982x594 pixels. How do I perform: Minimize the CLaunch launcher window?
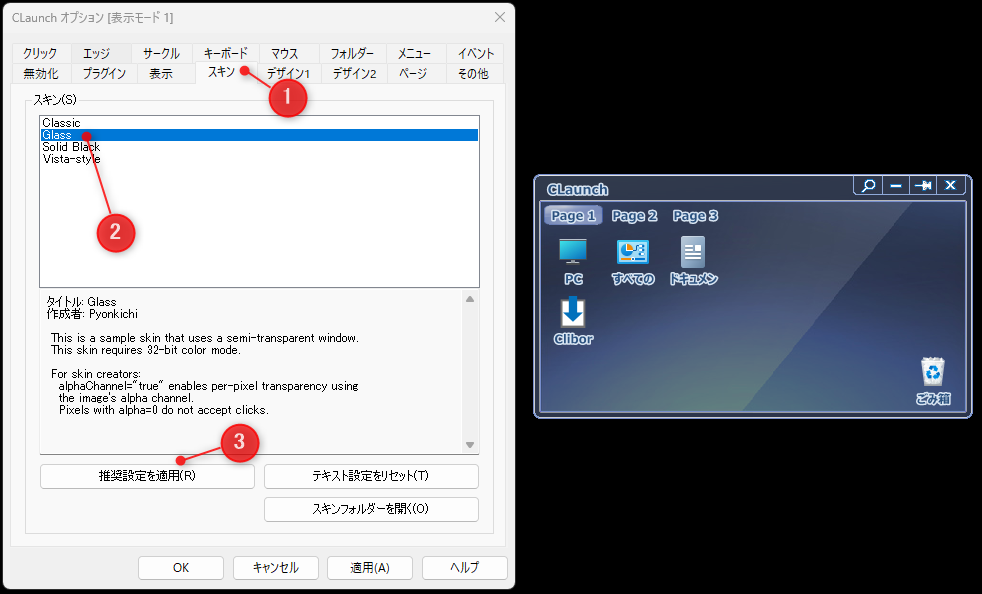pos(896,185)
